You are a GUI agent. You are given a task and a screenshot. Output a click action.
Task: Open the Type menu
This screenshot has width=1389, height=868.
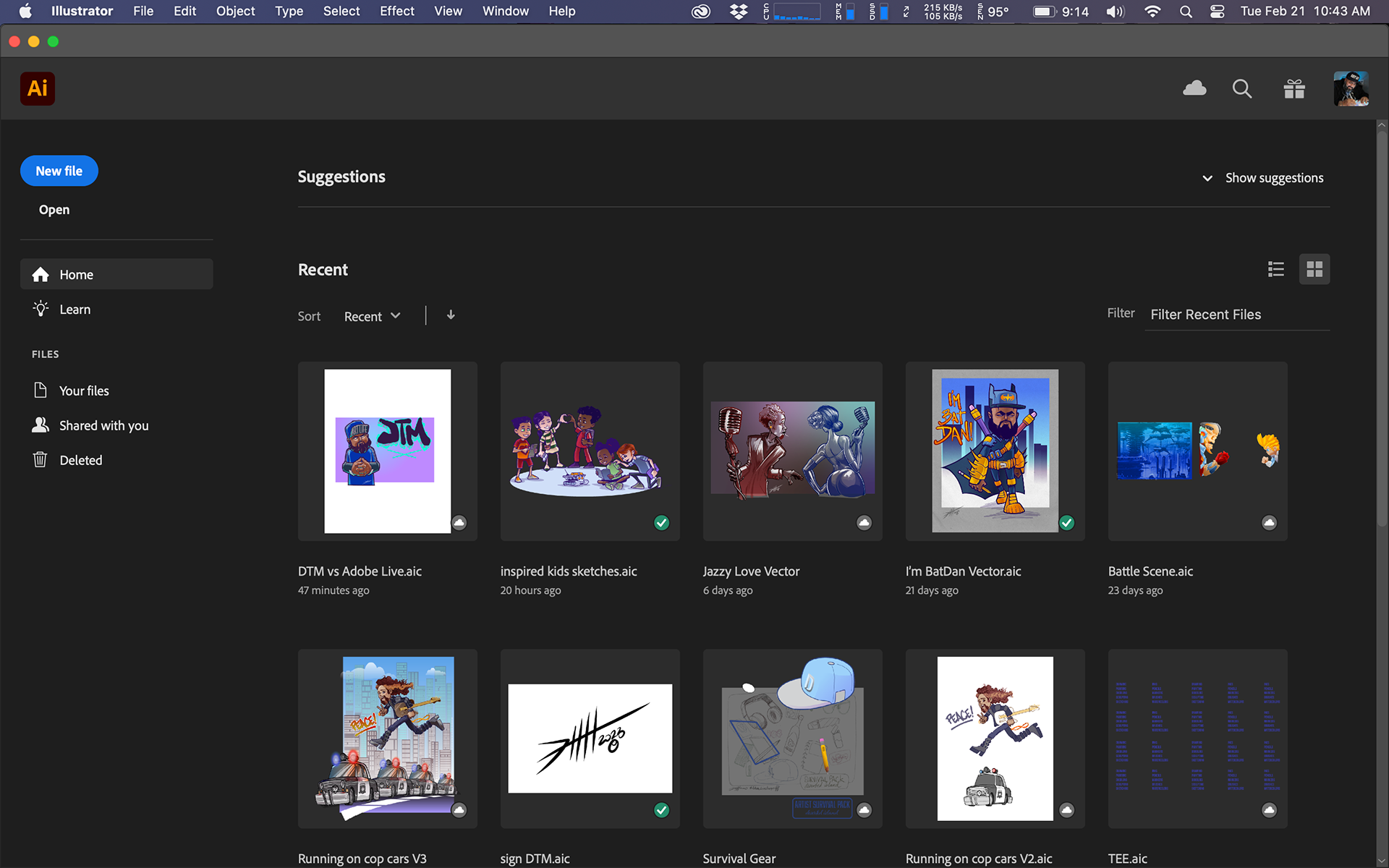coord(289,12)
